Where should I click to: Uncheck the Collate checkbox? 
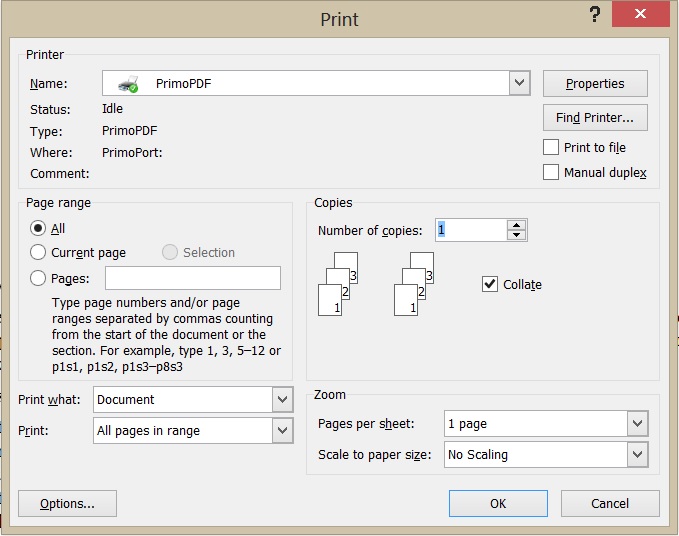click(490, 284)
